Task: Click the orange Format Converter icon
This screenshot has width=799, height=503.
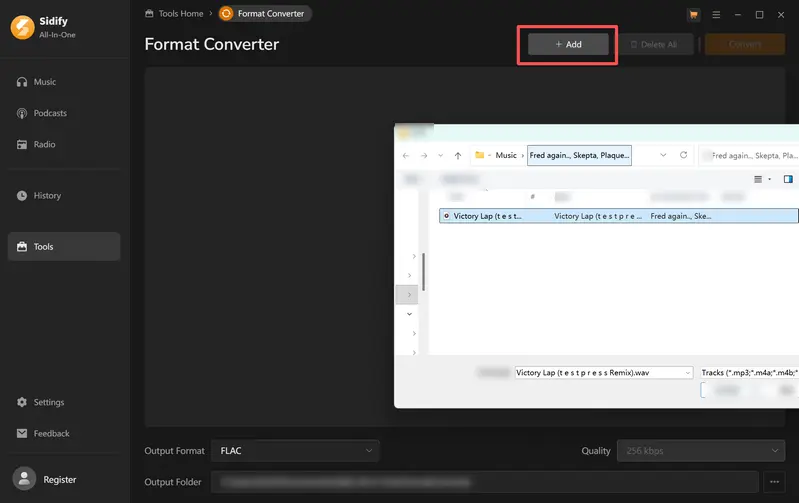Action: pos(226,14)
